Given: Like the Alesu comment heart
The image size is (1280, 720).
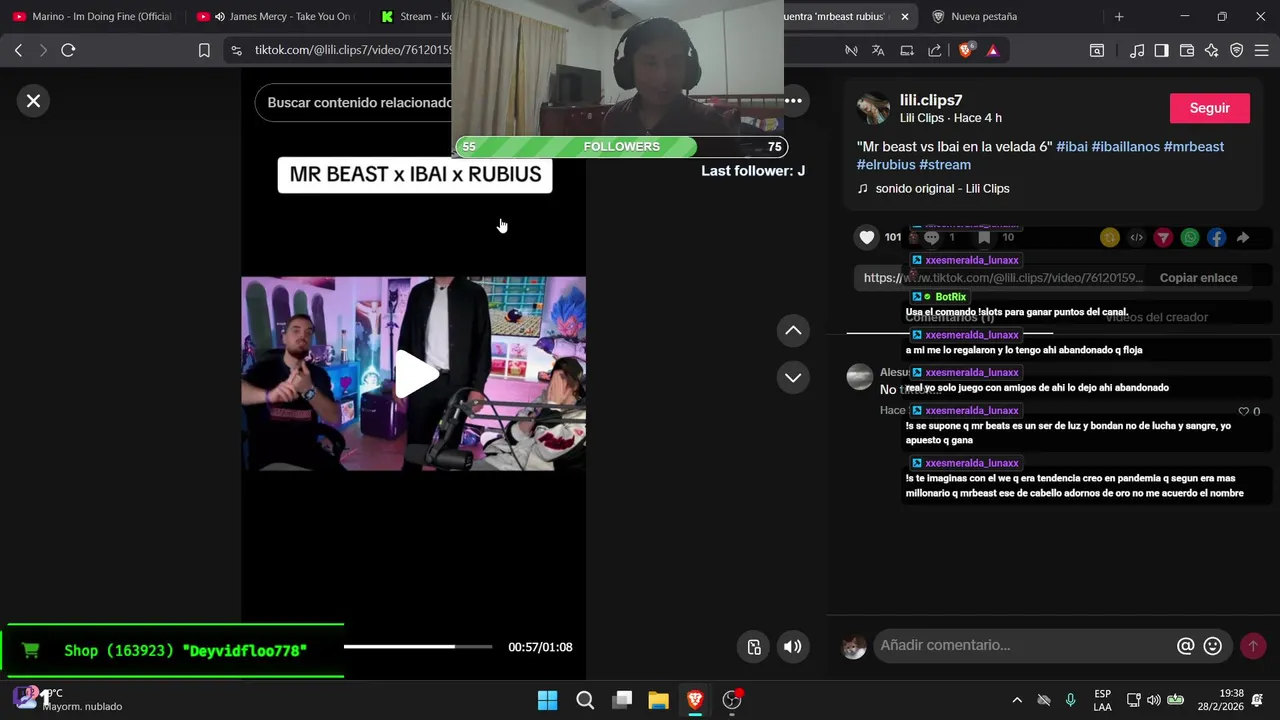Looking at the screenshot, I should (x=1244, y=411).
